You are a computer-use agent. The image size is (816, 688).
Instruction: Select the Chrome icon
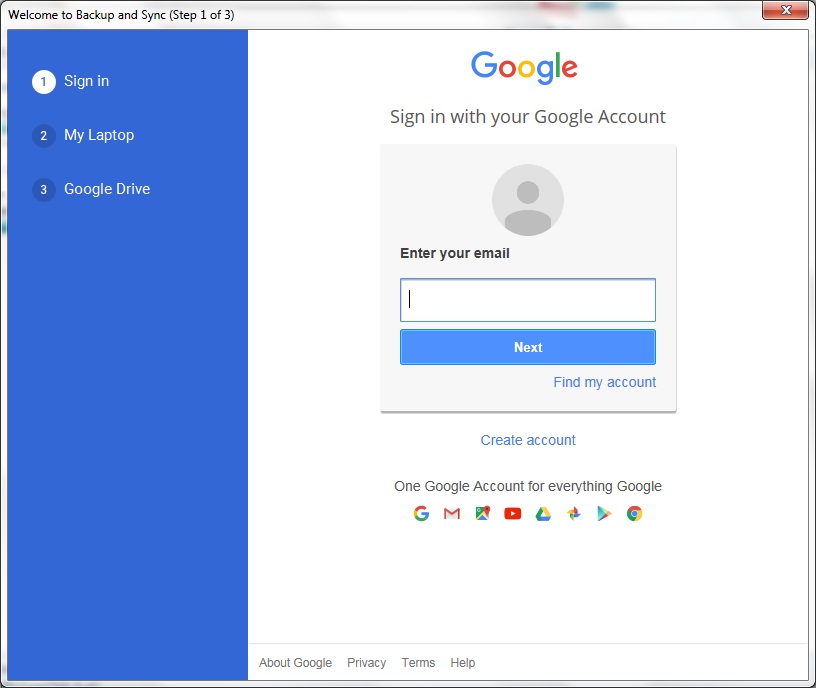(x=634, y=513)
